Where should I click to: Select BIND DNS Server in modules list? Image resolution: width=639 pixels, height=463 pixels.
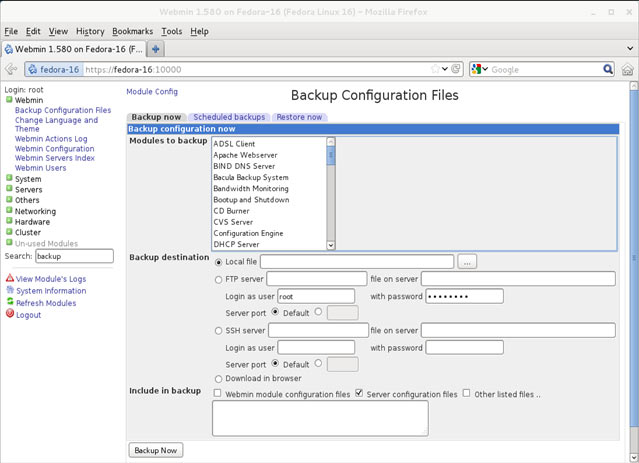point(244,166)
